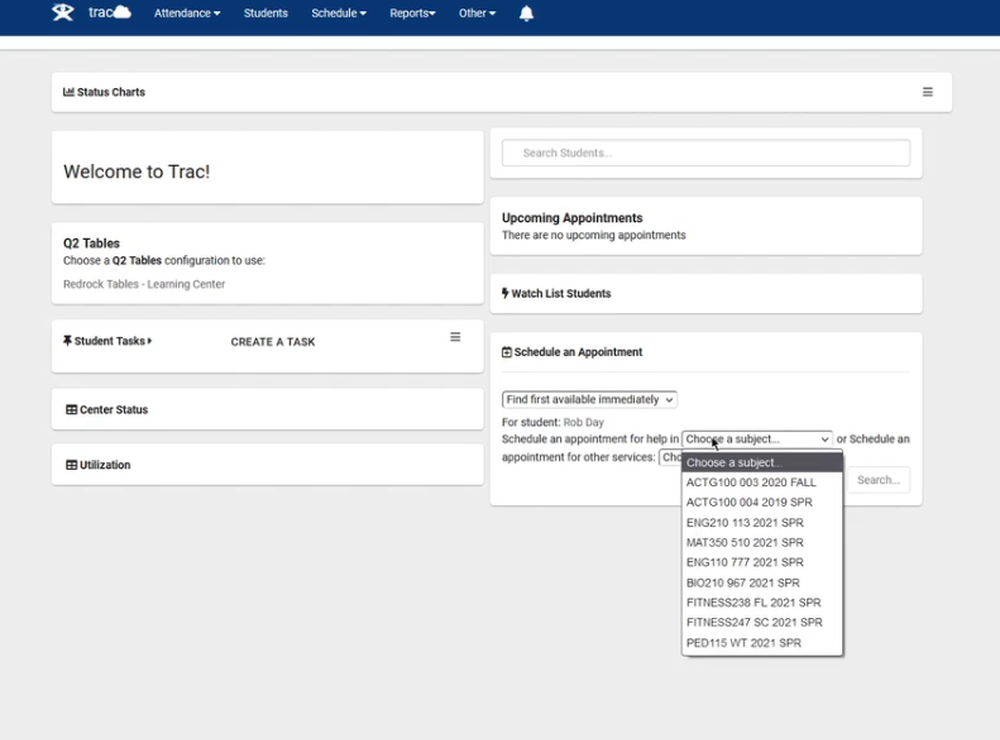The width and height of the screenshot is (1000, 740).
Task: Select the Choose a subject placeholder option
Action: 762,462
